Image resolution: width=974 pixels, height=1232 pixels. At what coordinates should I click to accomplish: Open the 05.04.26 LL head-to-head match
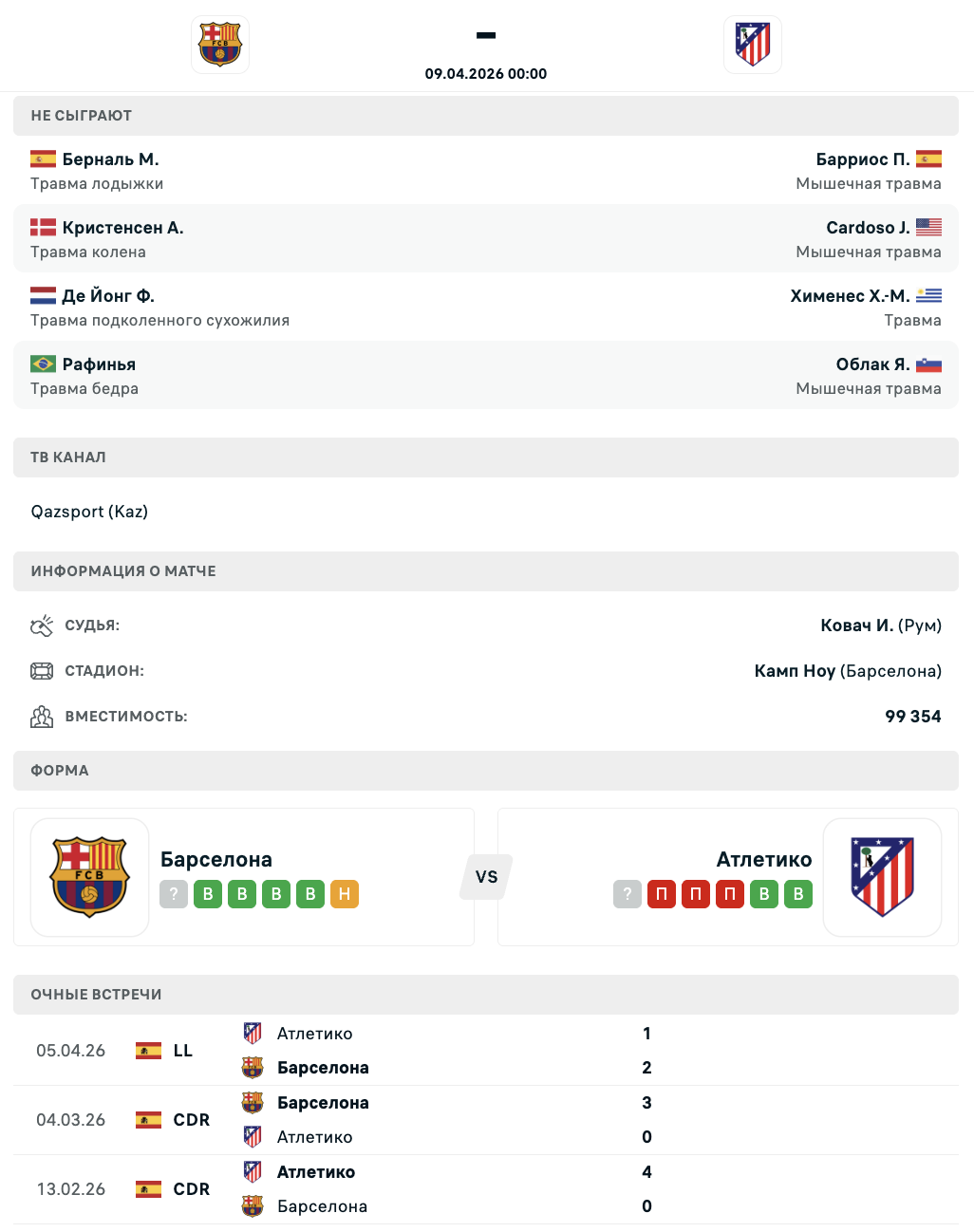point(485,1051)
